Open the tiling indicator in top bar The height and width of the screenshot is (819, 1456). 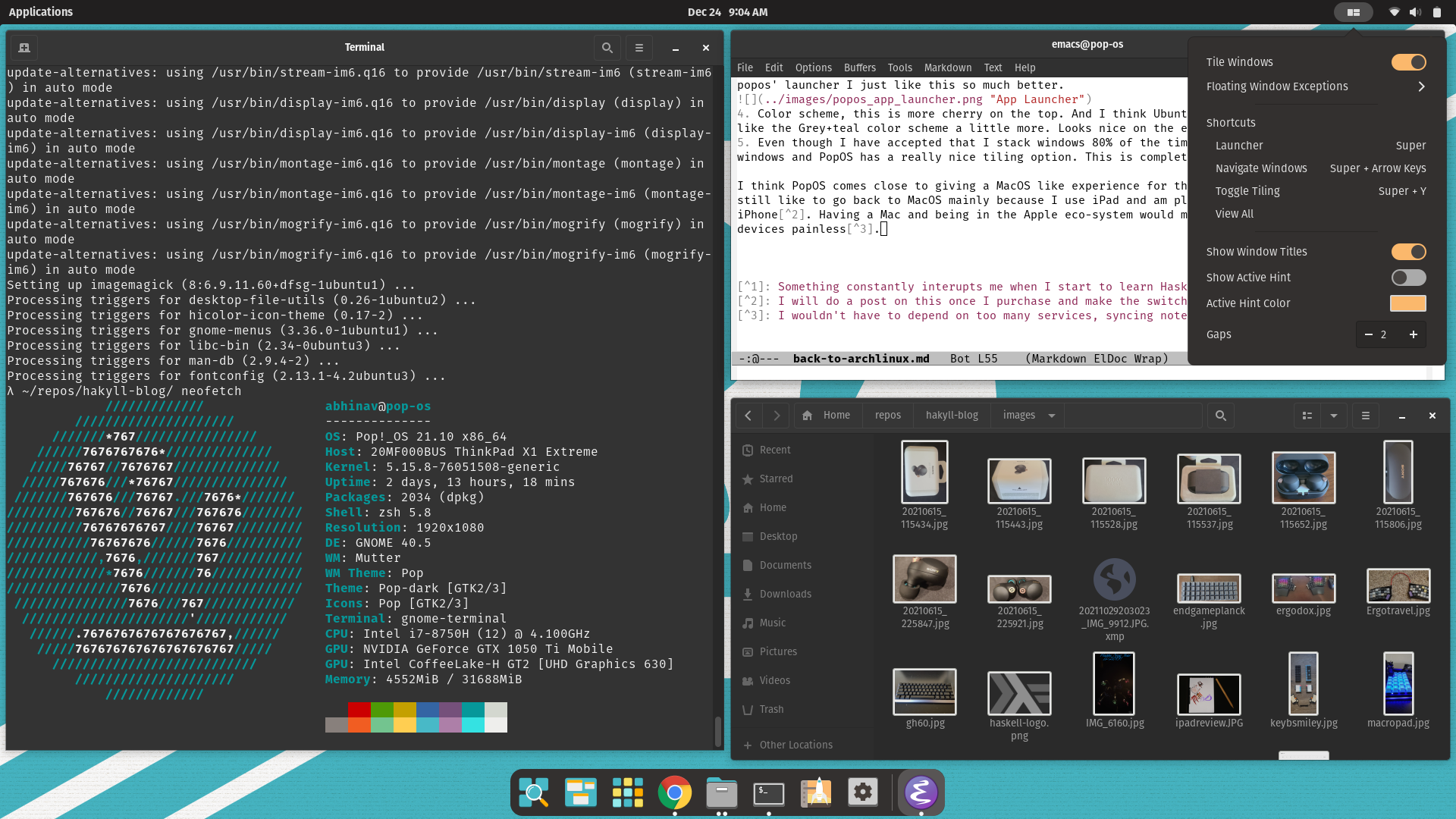tap(1353, 12)
